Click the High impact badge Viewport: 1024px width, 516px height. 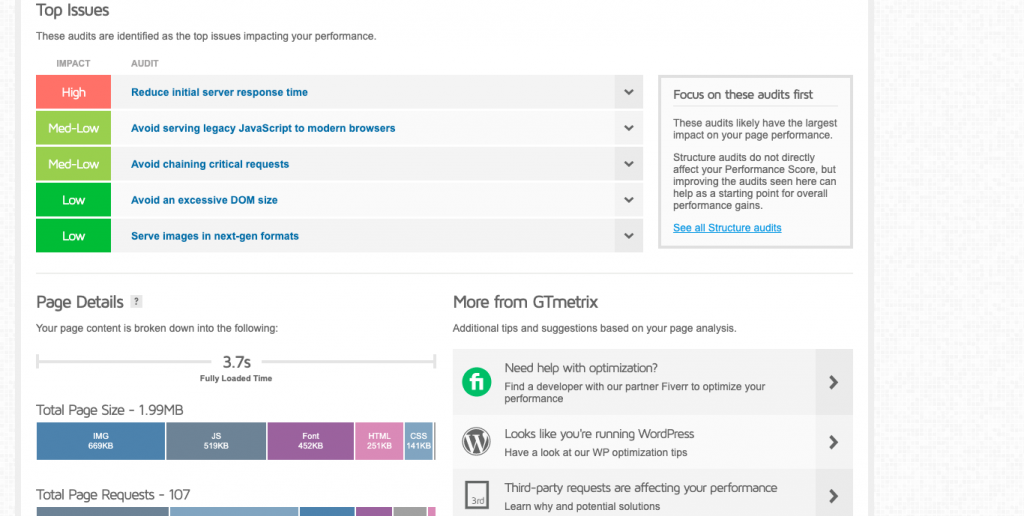(x=74, y=92)
